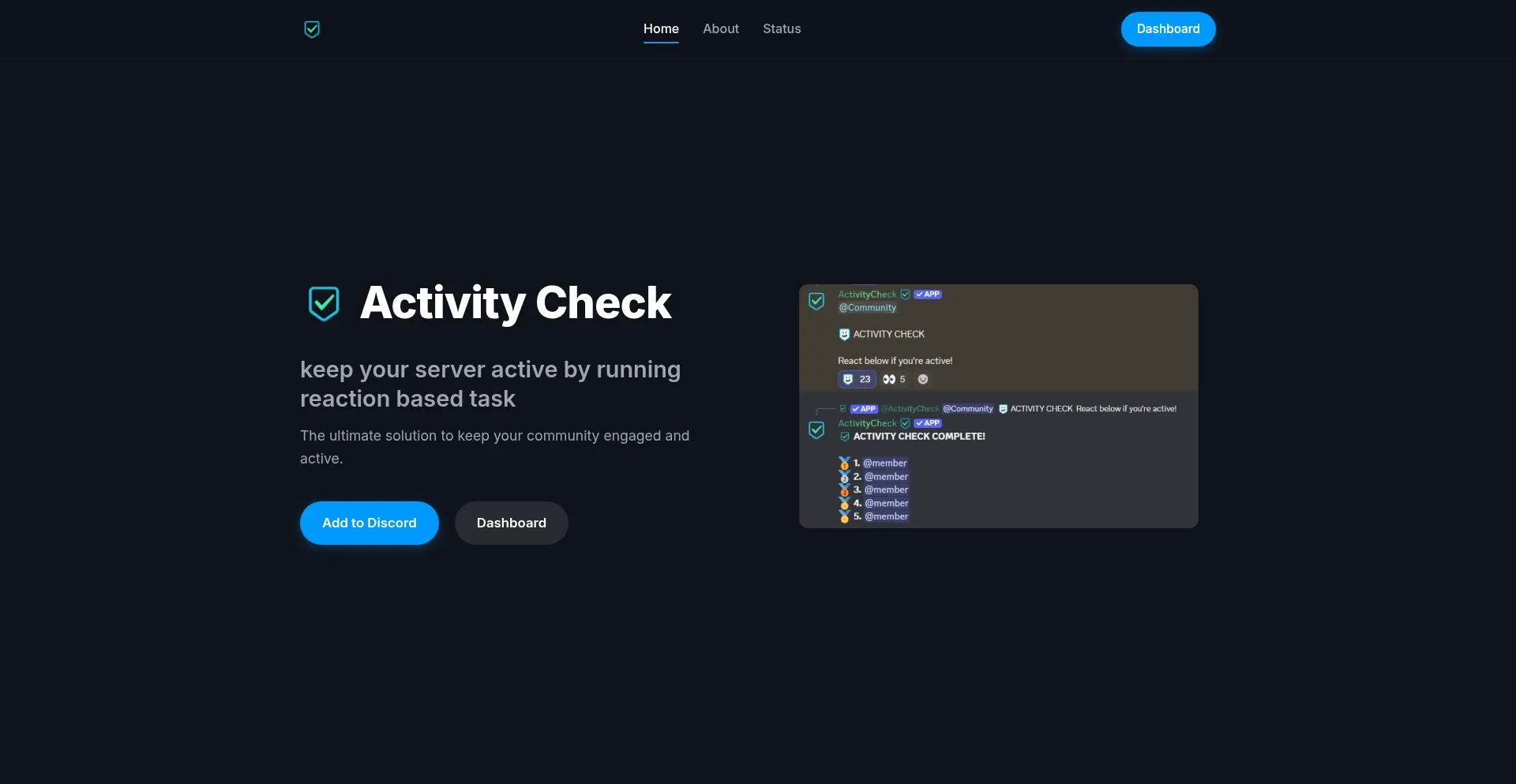Click 'The ultimate solution' description text
The image size is (1516, 784).
click(494, 447)
